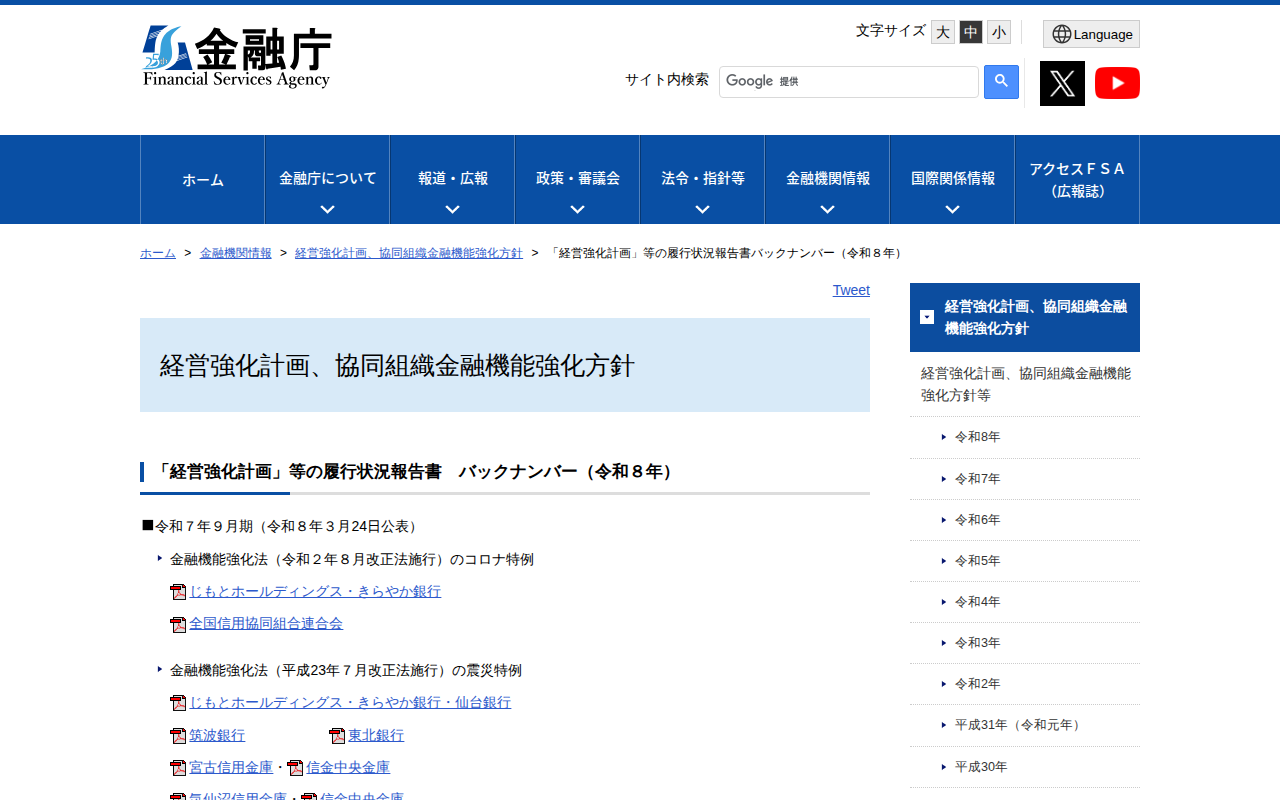This screenshot has height=800, width=1280.
Task: Expand the 政策・審議会 menu chevron
Action: (577, 209)
